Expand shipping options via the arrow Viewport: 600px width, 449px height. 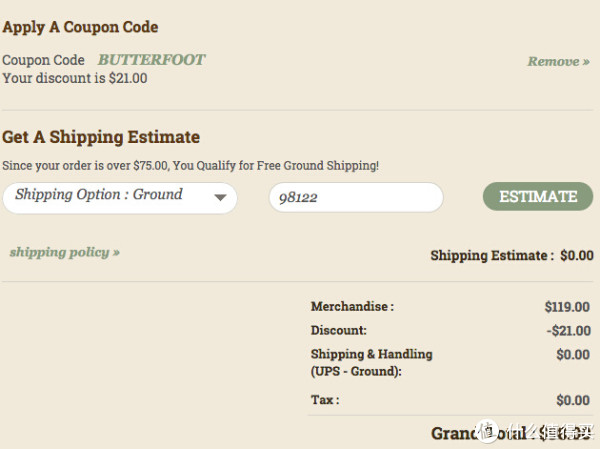click(x=220, y=198)
